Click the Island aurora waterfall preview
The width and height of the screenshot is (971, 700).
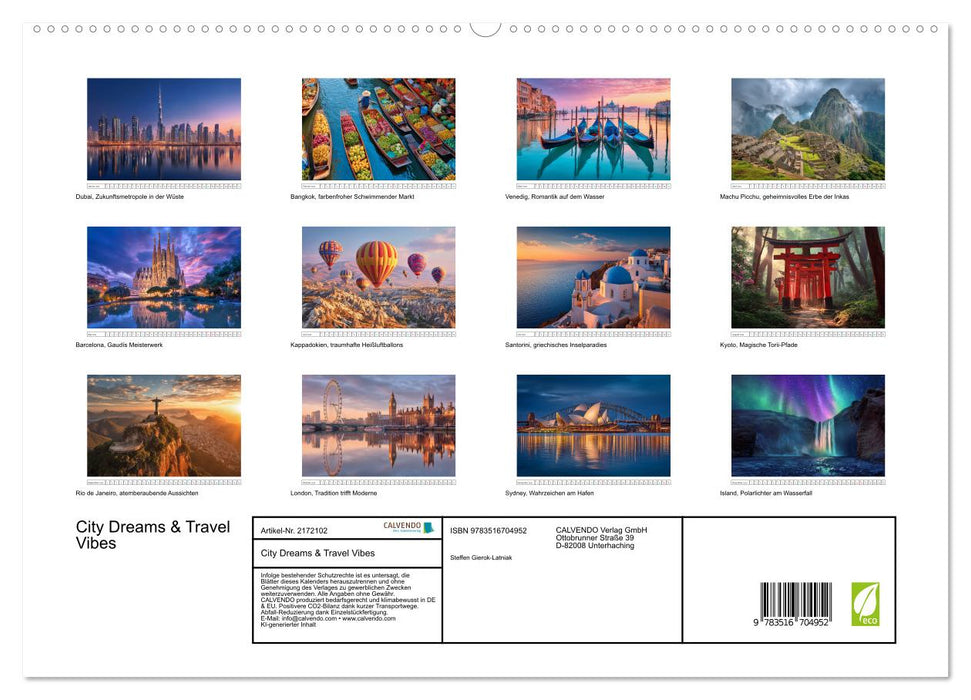808,426
